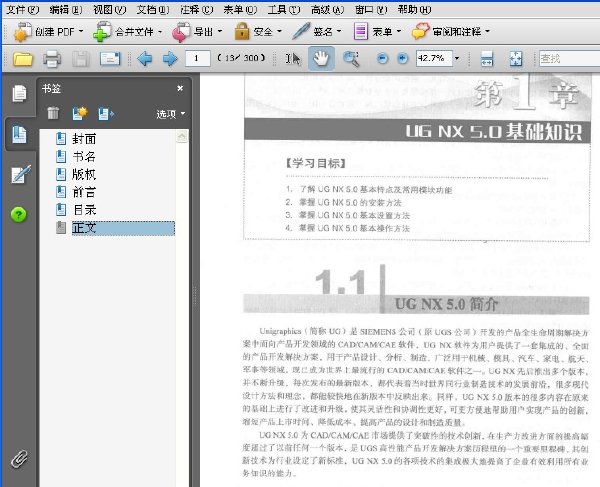Open the zoom percentage dropdown arrow

[x=457, y=59]
